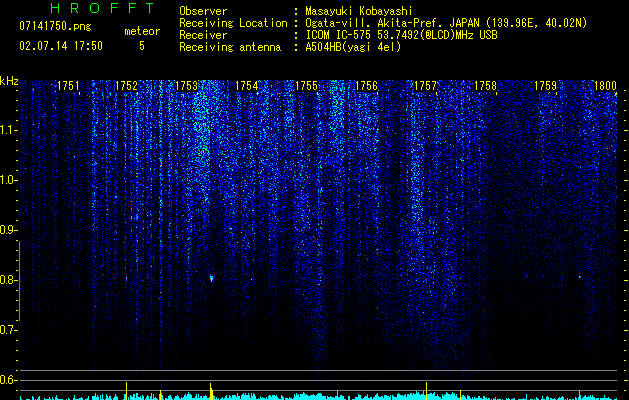This screenshot has width=629, height=400.
Task: Click the HROFFT title text
Action: point(102,8)
